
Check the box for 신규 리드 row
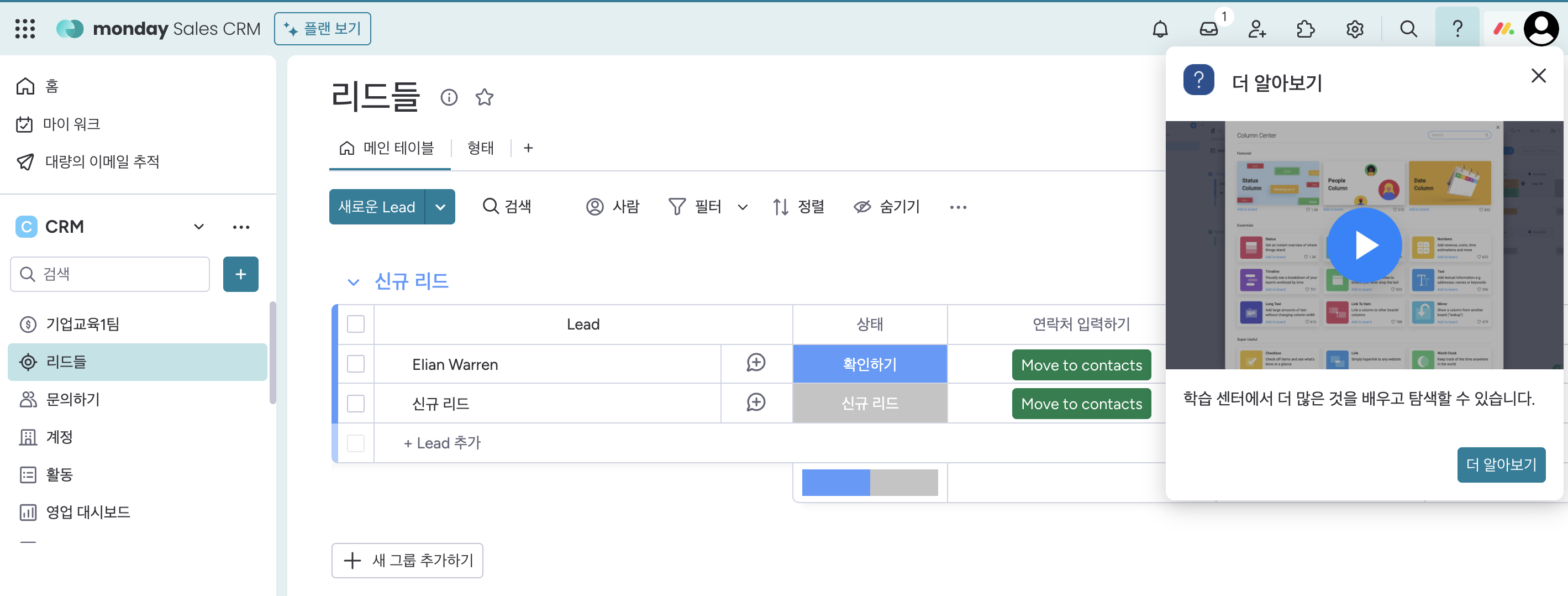(355, 403)
